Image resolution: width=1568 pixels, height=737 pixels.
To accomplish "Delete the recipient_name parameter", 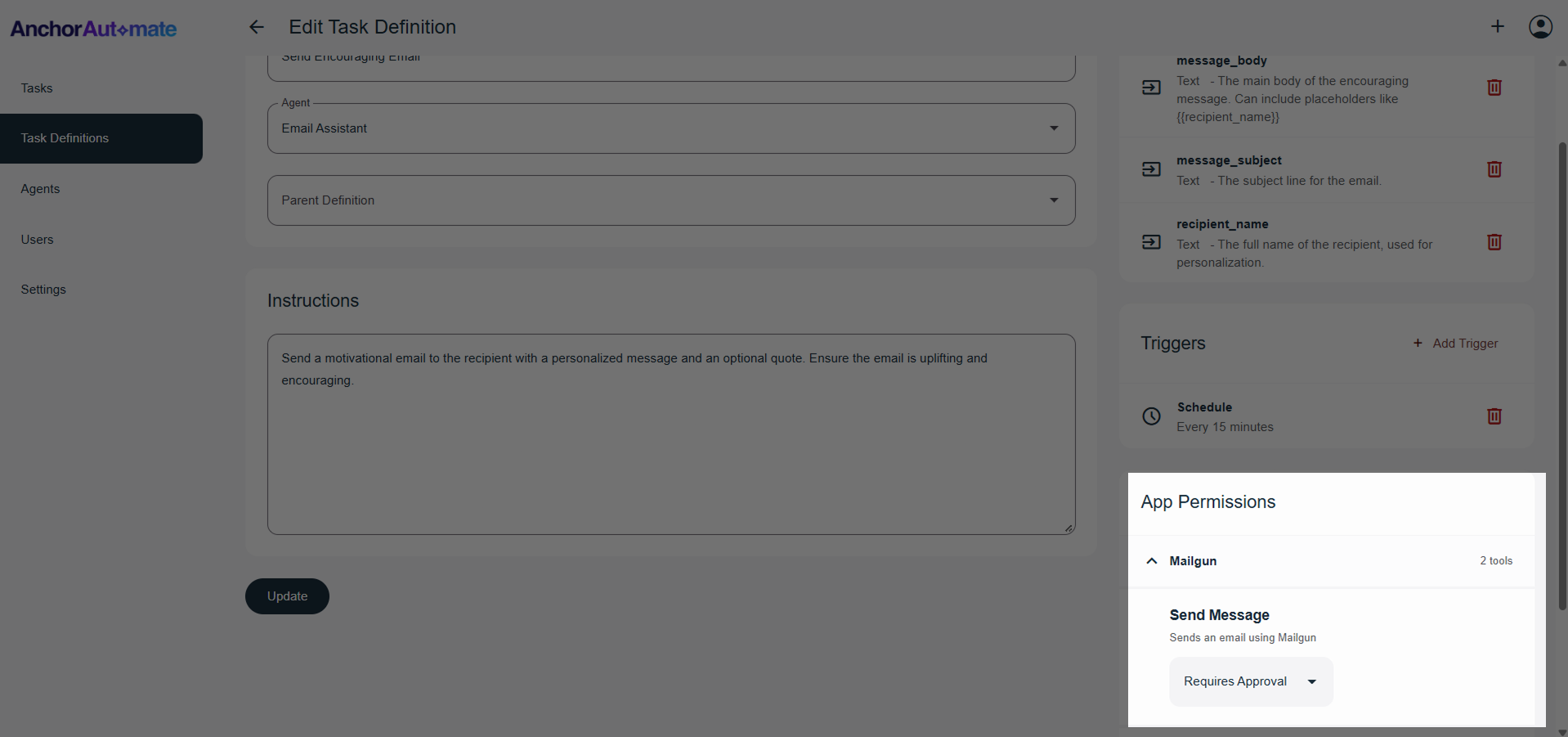I will tap(1494, 242).
